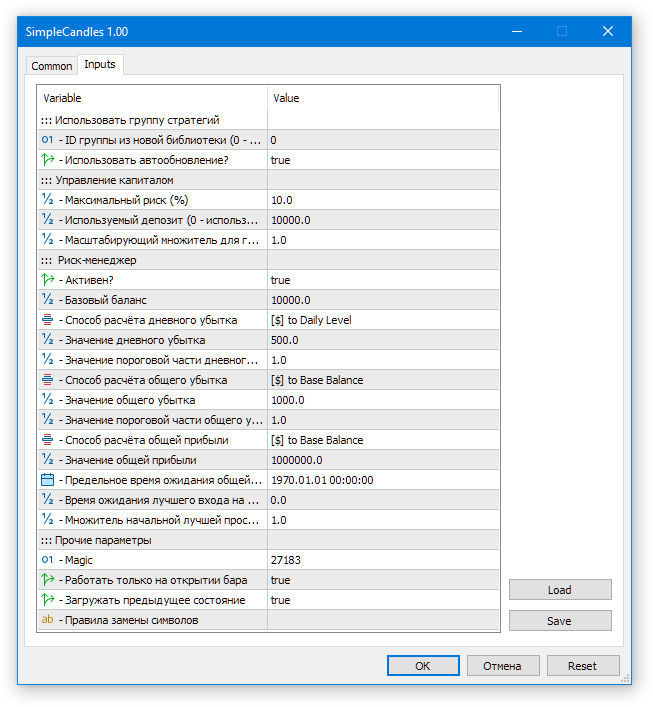The height and width of the screenshot is (707, 653).
Task: Click fraction icon of Значение дневного убытка
Action: (x=47, y=340)
